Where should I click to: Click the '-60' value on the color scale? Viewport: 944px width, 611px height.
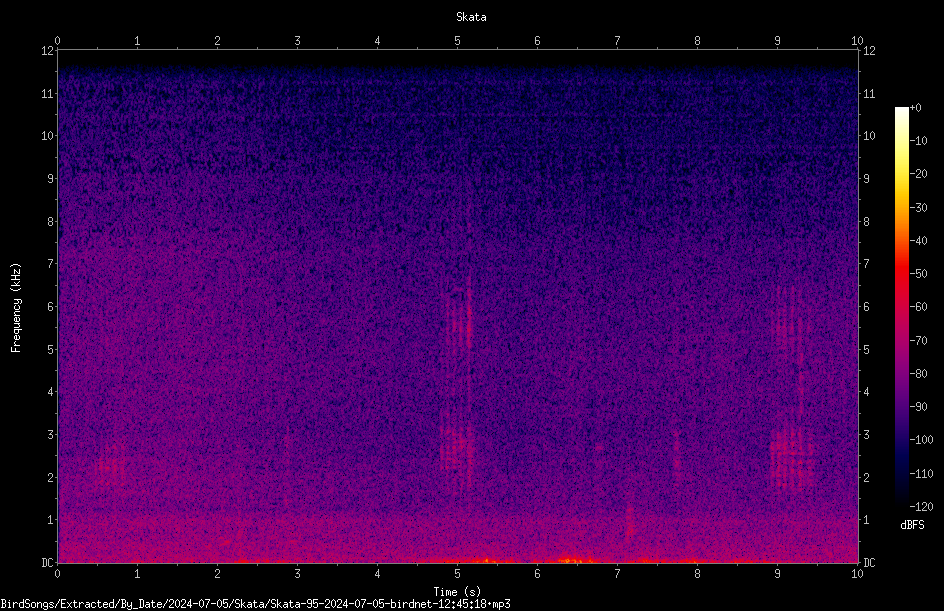coord(918,307)
